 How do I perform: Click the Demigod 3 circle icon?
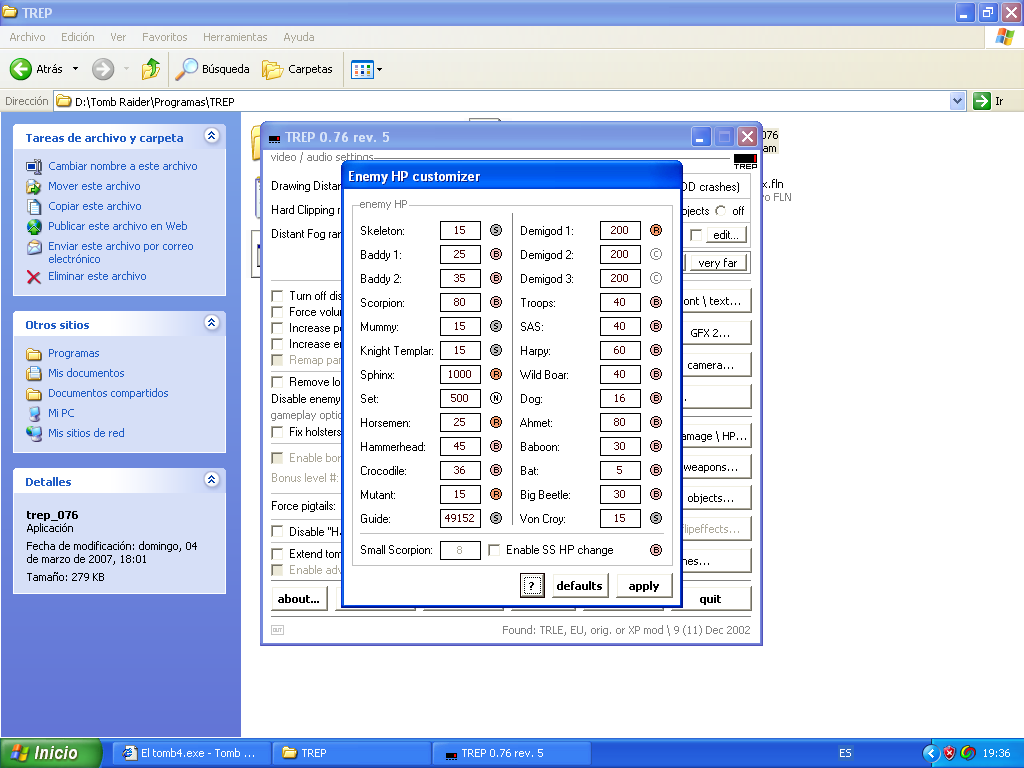pyautogui.click(x=656, y=278)
